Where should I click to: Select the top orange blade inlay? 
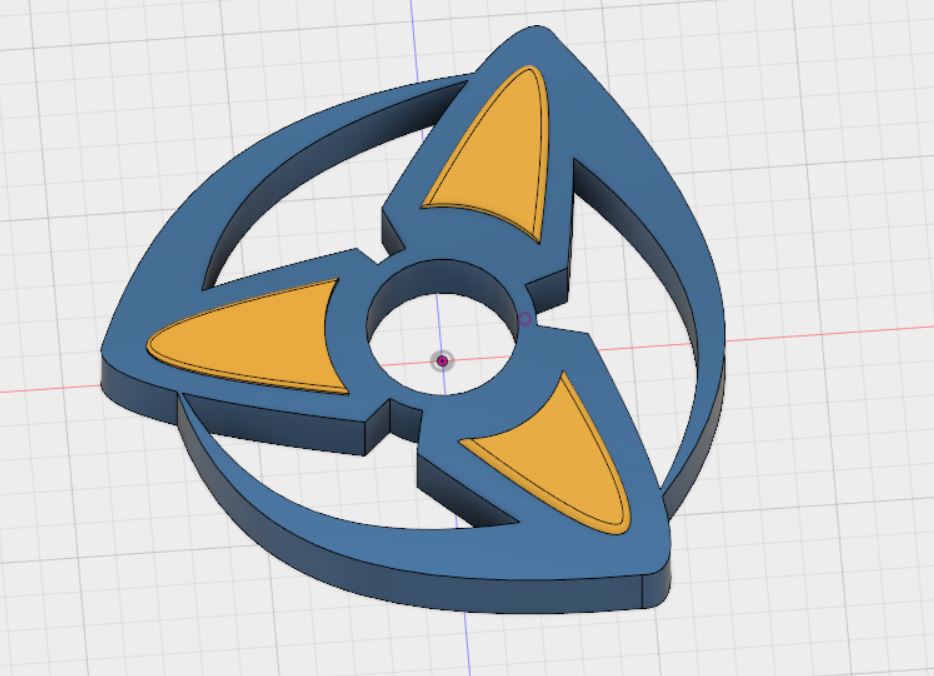(x=488, y=145)
